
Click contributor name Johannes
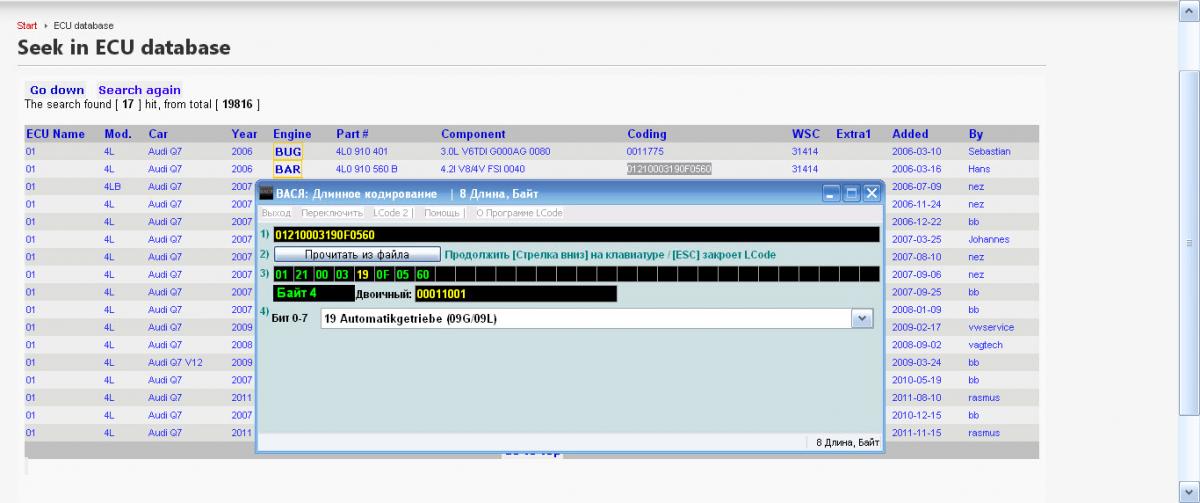989,239
